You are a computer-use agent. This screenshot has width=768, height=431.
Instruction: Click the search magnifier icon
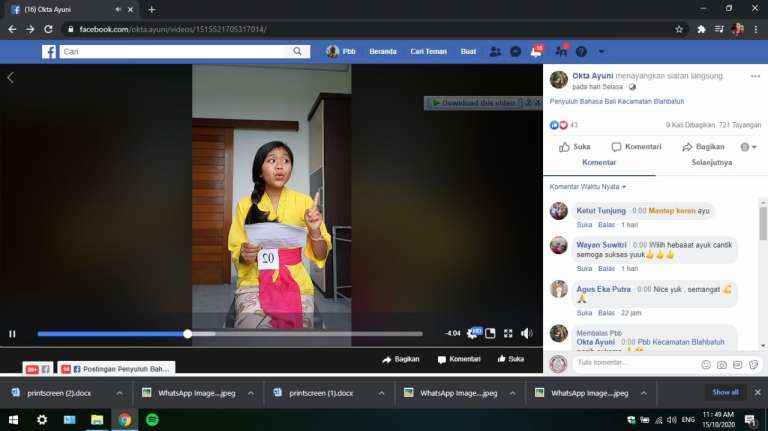click(x=297, y=51)
